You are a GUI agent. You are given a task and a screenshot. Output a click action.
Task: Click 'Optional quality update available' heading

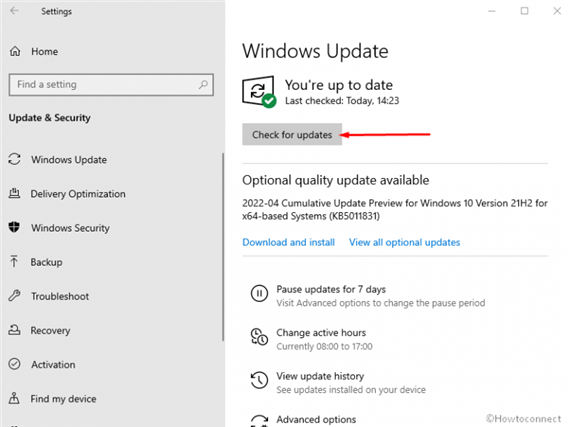point(336,180)
